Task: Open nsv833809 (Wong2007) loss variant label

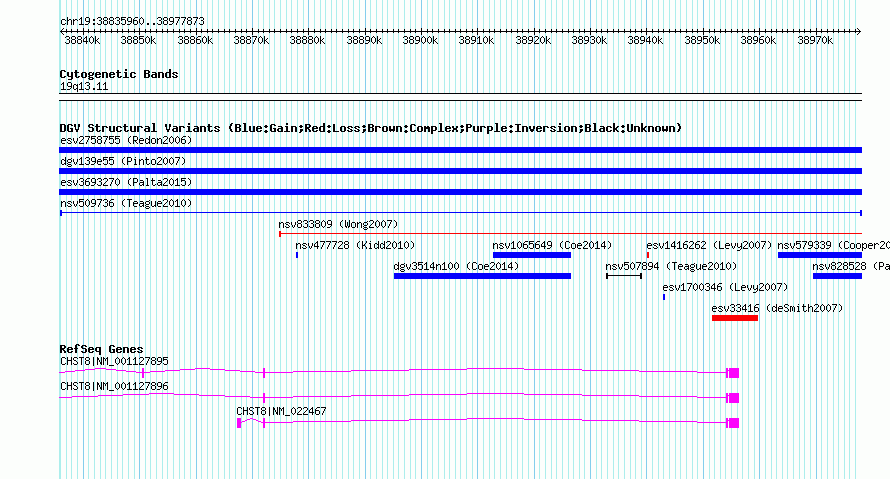Action: (338, 224)
